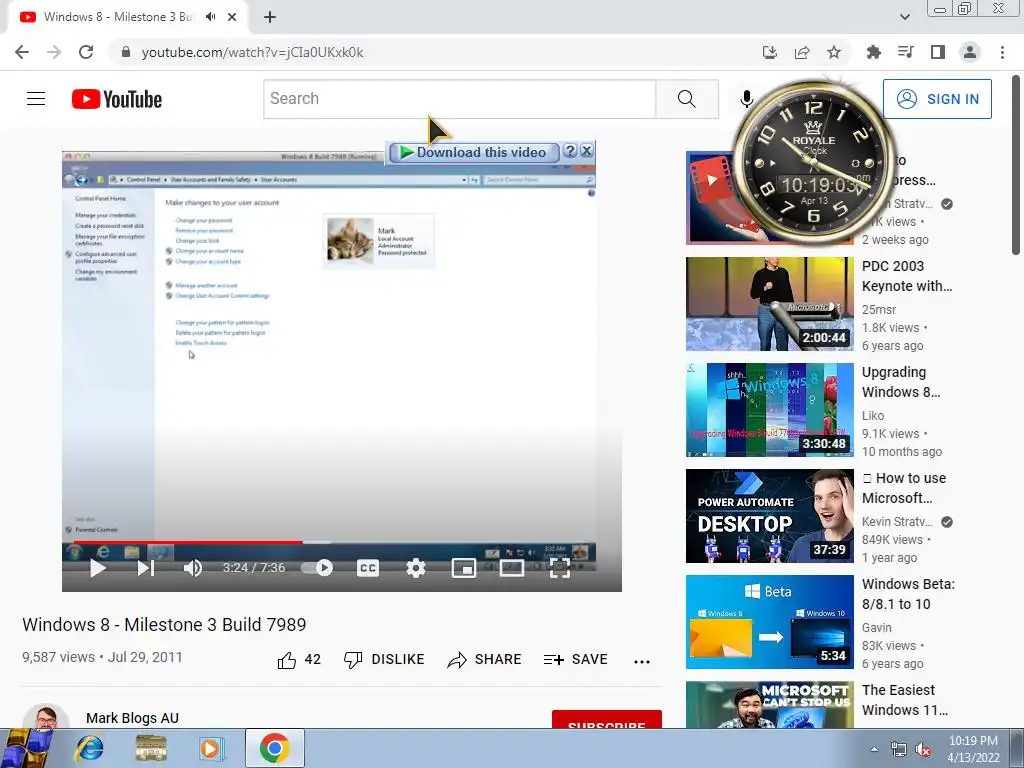Enter full screen mode
The width and height of the screenshot is (1024, 768).
click(x=560, y=568)
